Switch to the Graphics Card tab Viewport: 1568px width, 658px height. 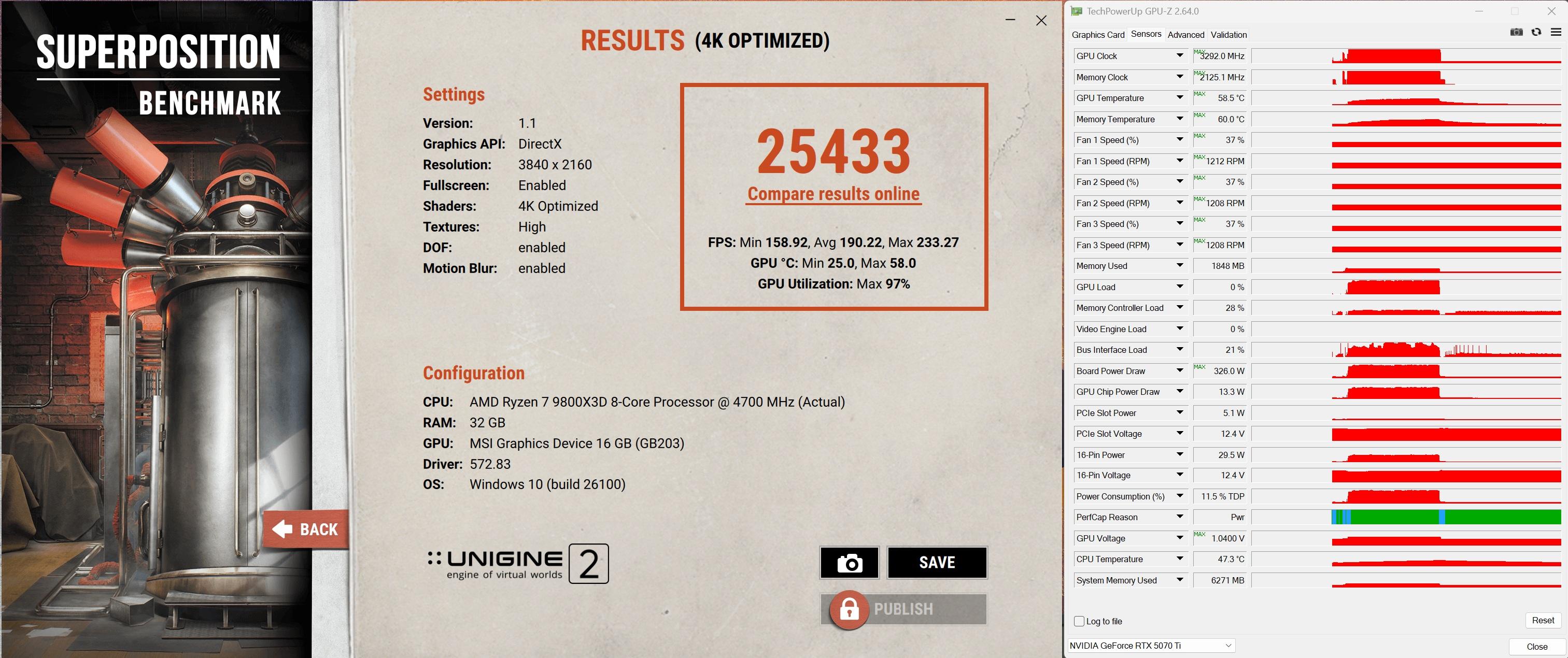(1097, 35)
